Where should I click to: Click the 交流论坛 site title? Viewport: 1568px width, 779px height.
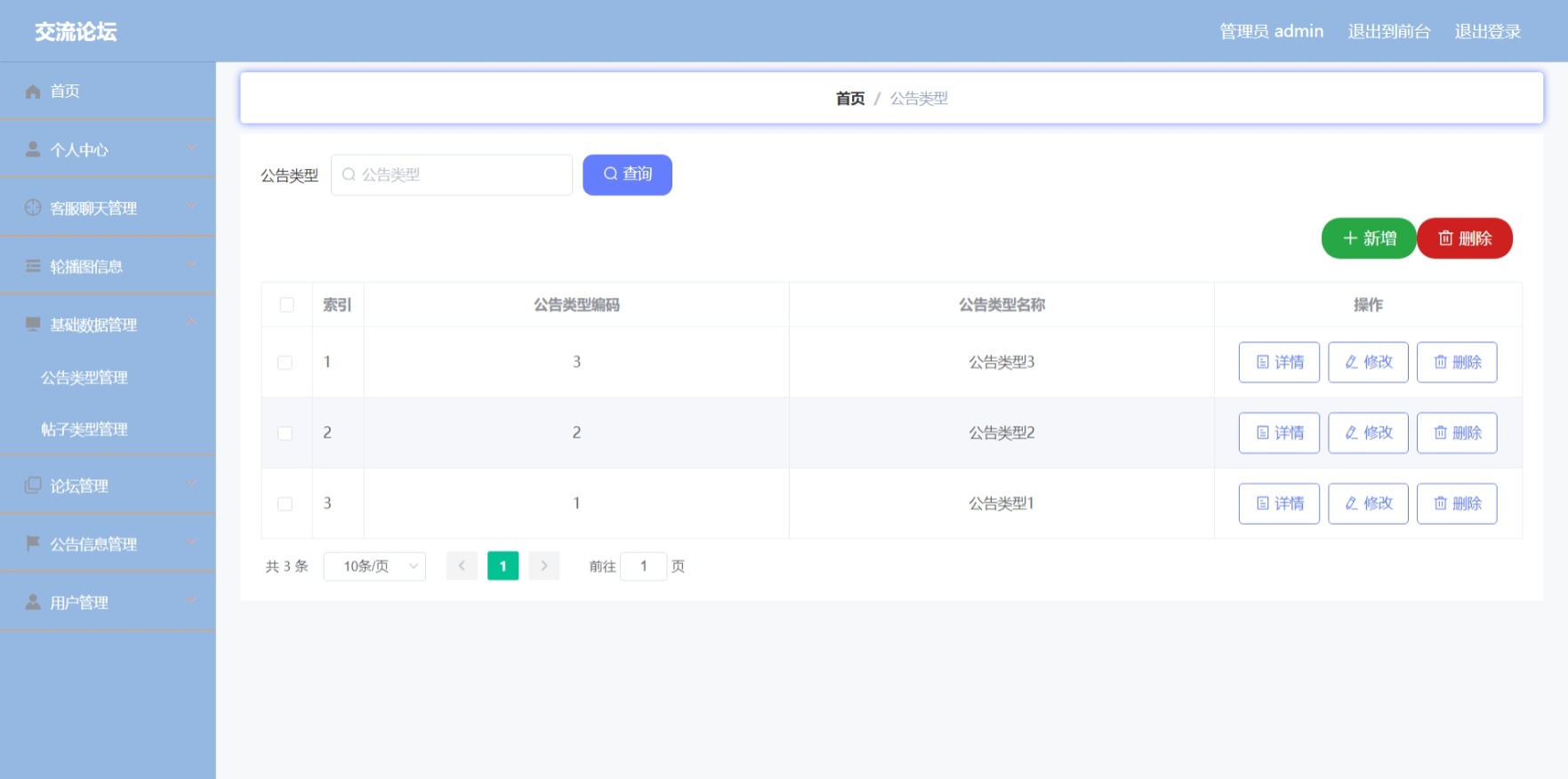coord(76,32)
